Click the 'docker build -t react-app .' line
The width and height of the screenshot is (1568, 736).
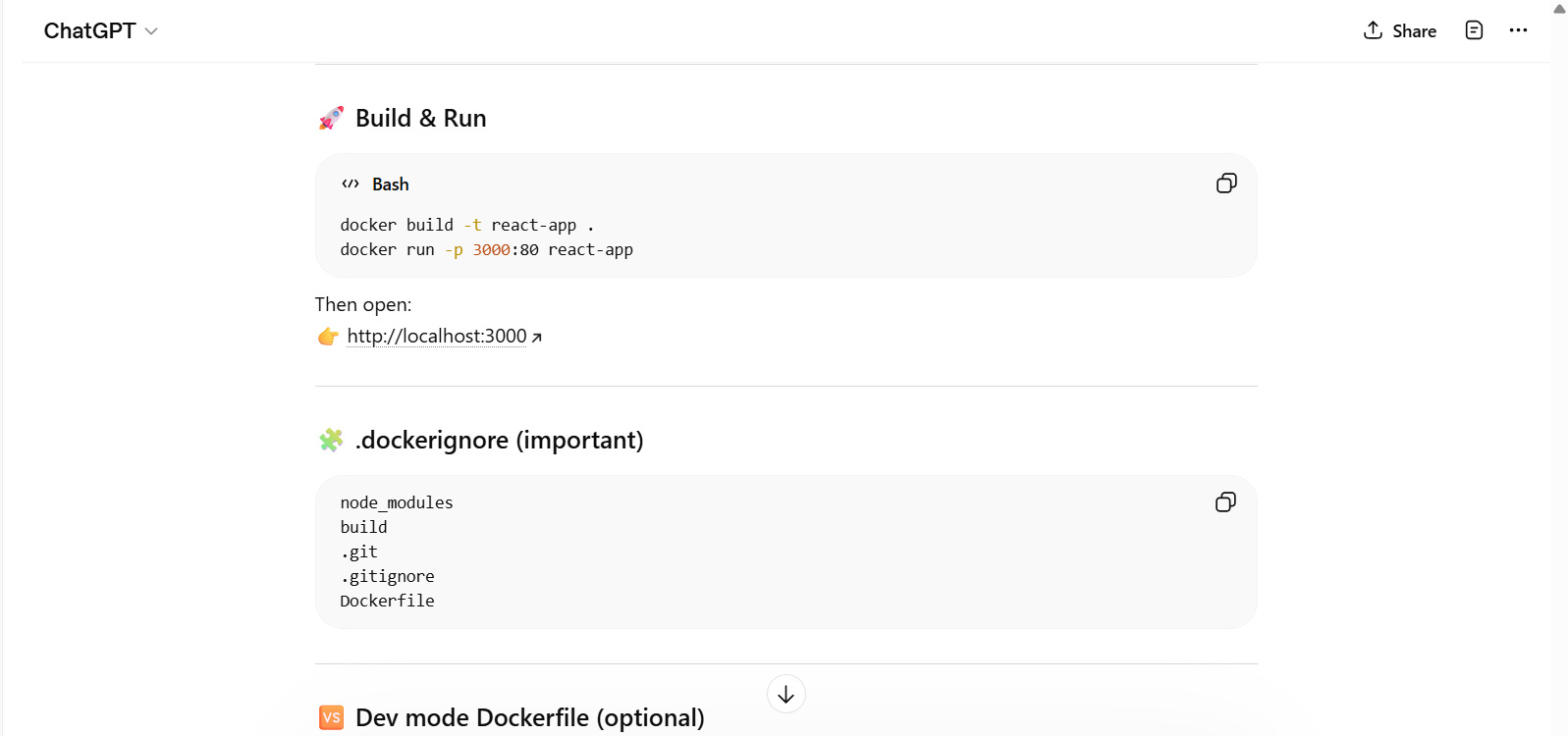click(x=466, y=226)
